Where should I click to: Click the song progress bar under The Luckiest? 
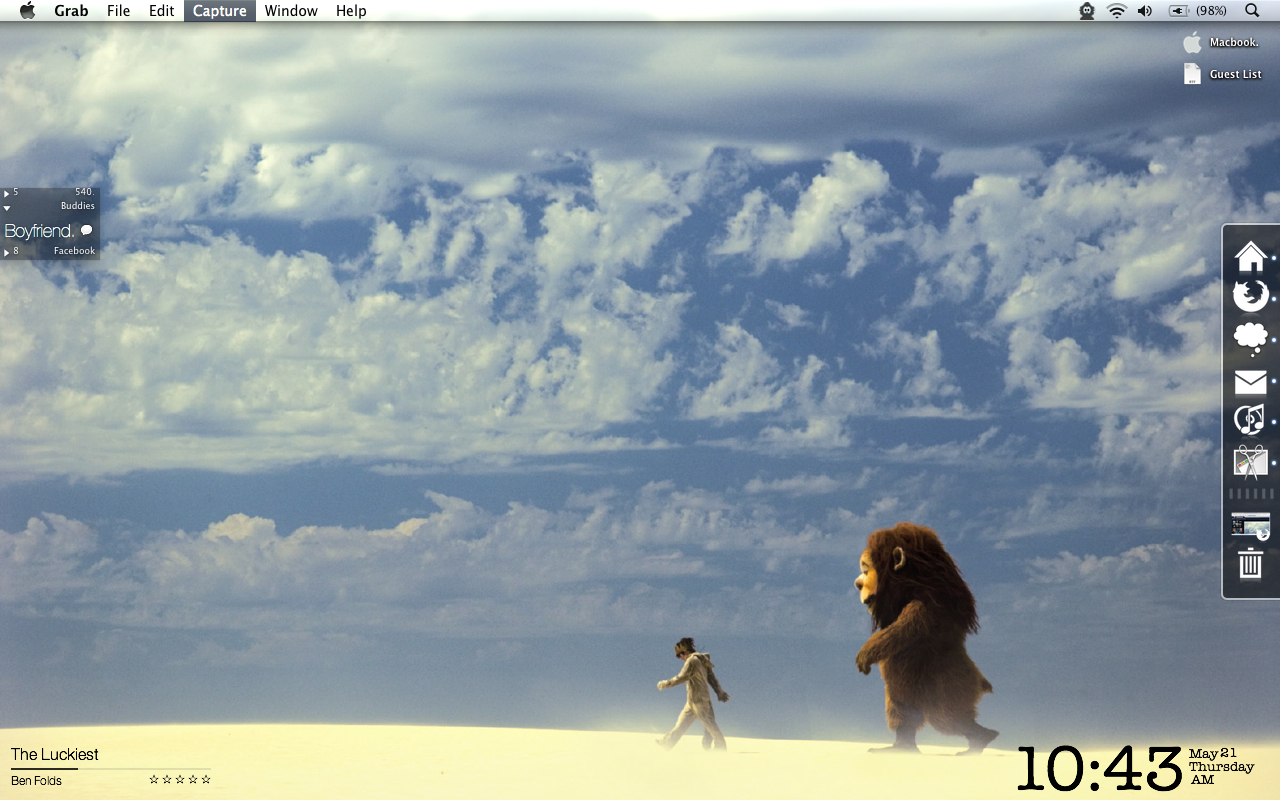click(110, 769)
